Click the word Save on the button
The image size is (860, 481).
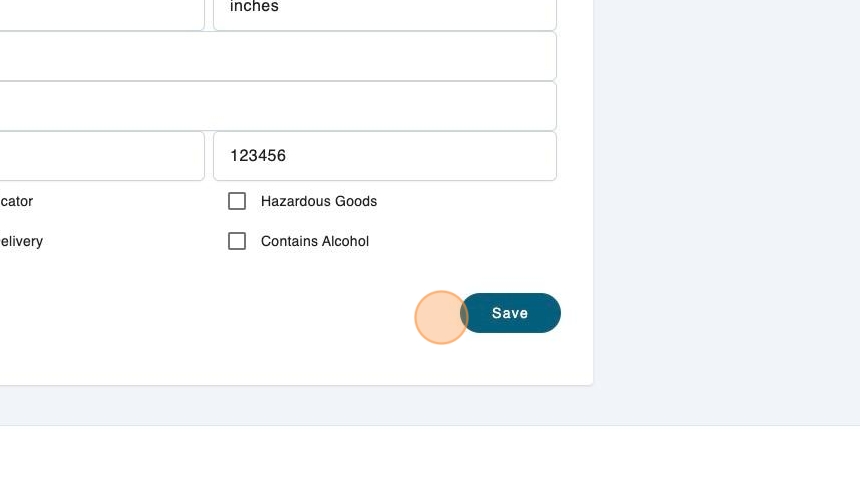(x=509, y=313)
